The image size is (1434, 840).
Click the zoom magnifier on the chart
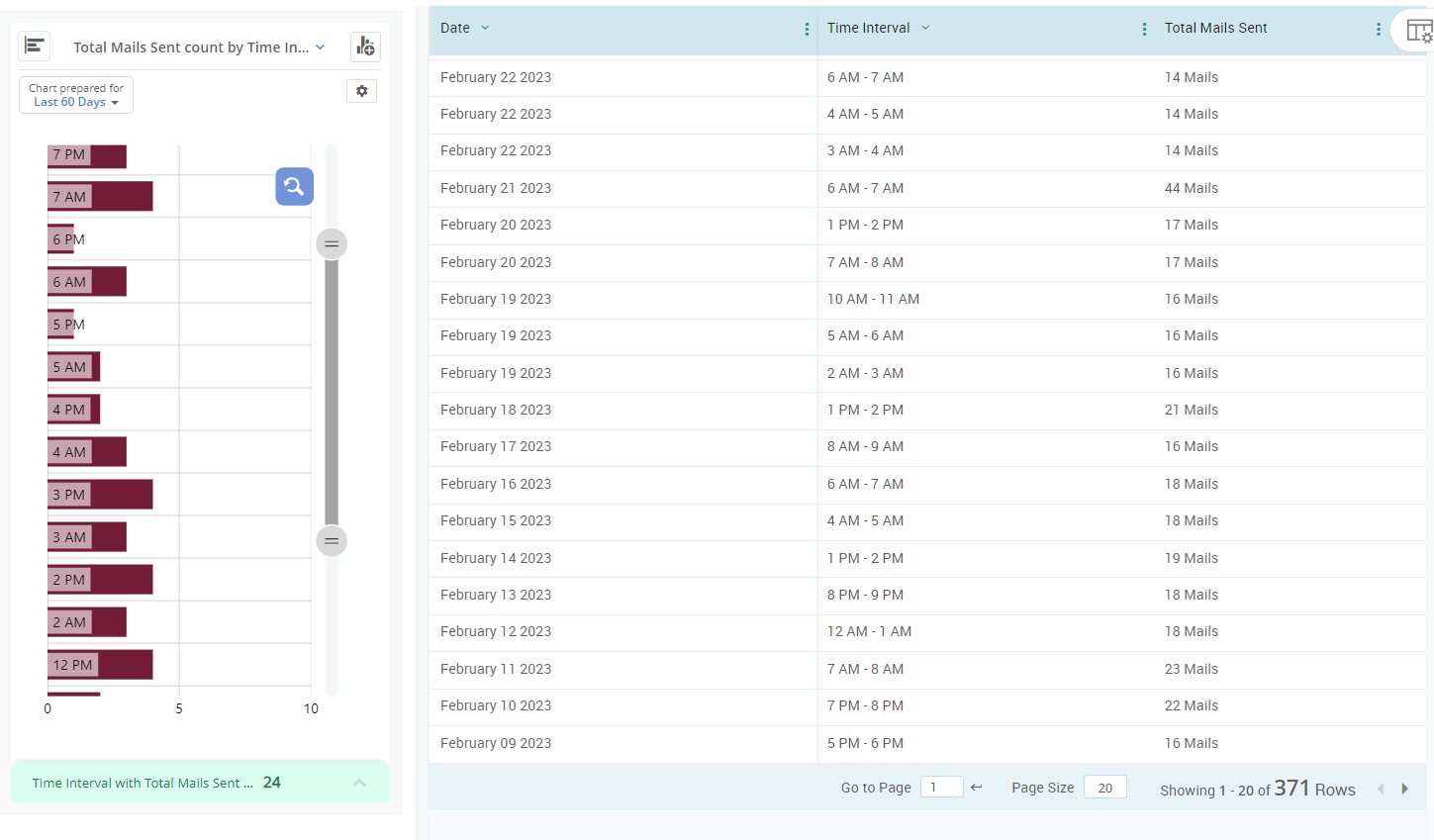pyautogui.click(x=294, y=186)
